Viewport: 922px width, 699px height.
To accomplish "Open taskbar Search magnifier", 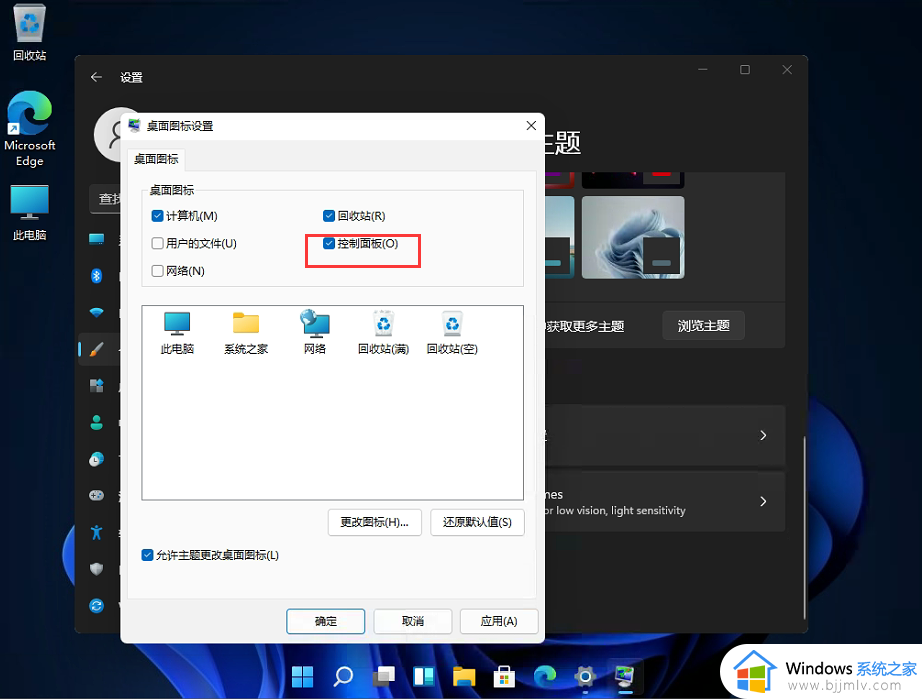I will point(343,677).
